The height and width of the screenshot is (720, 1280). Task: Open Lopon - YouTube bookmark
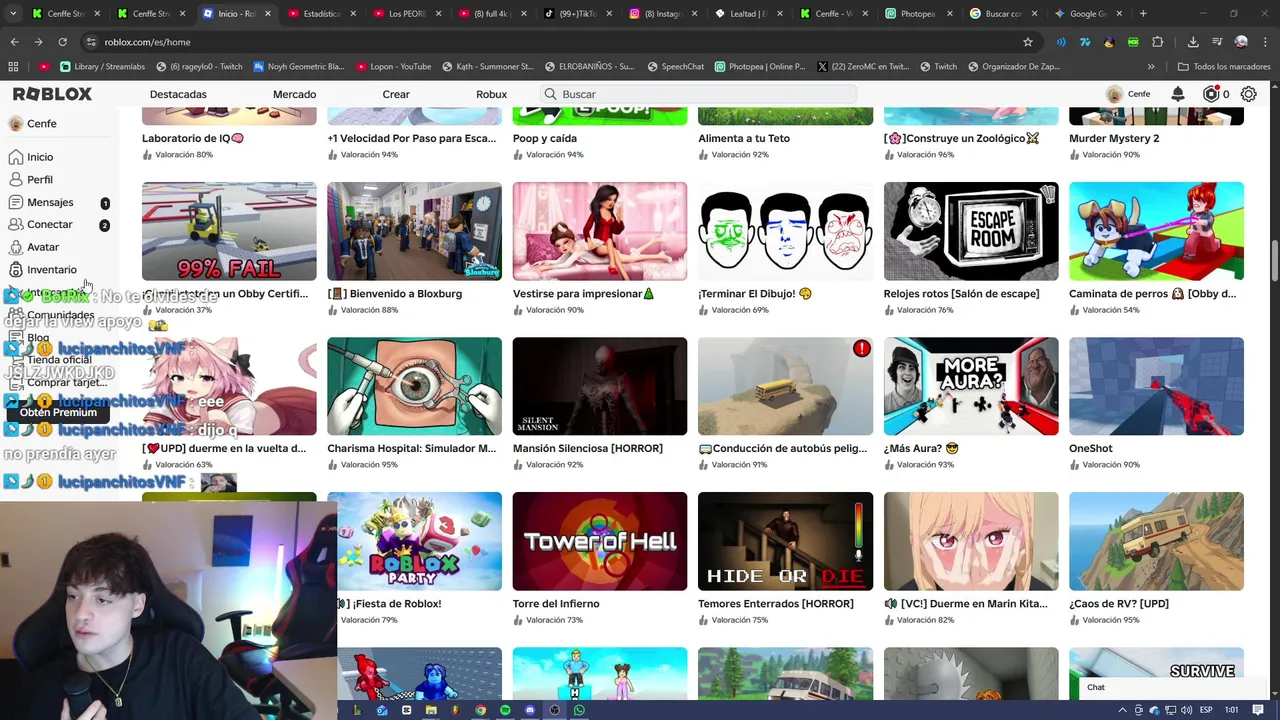pyautogui.click(x=393, y=67)
